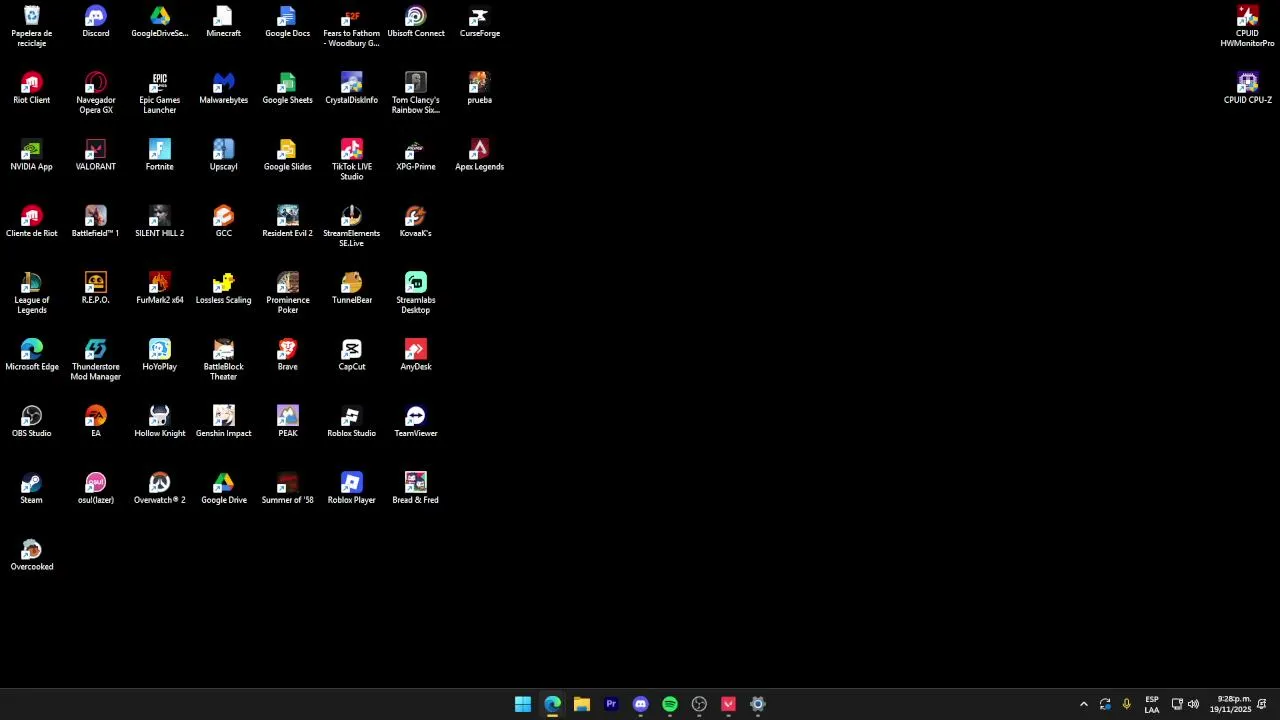Select the Google Drive desktop icon
This screenshot has width=1280, height=720.
pyautogui.click(x=223, y=489)
